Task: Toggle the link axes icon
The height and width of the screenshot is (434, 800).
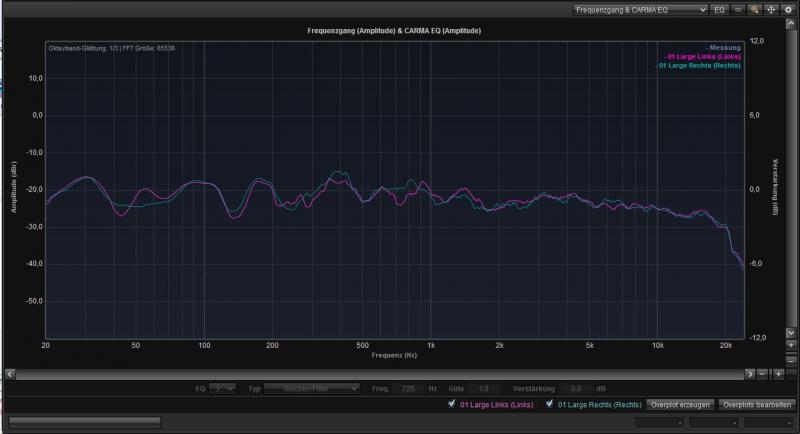Action: (x=738, y=9)
